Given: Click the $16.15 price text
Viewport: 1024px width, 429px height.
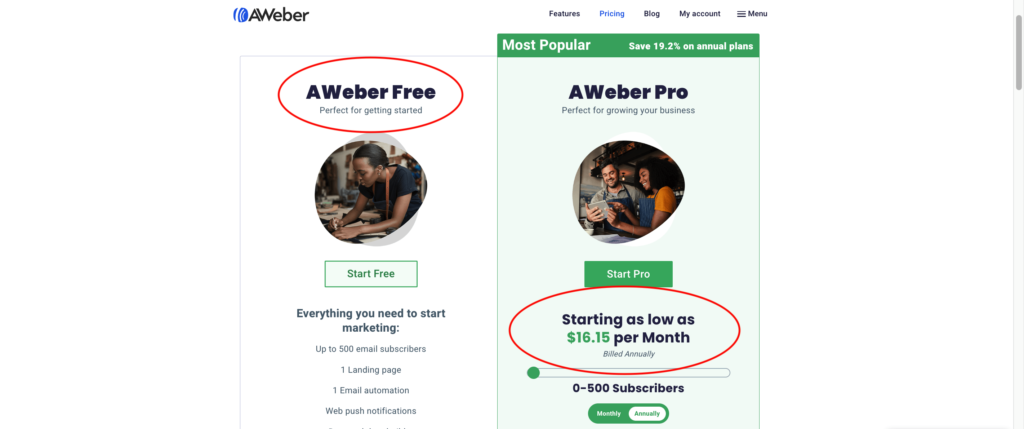Looking at the screenshot, I should [x=588, y=338].
